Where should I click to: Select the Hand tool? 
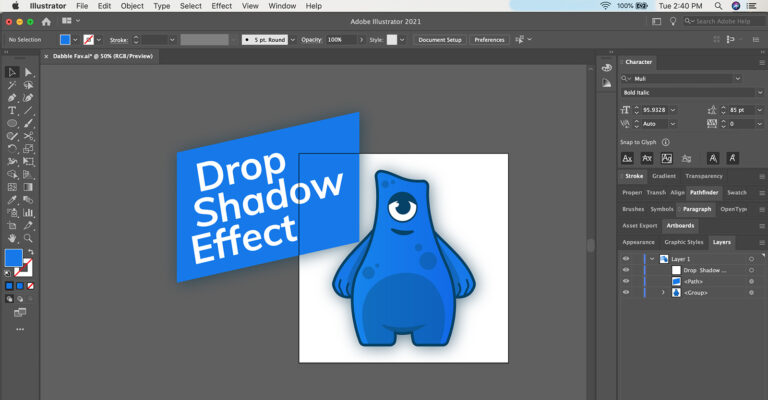click(x=12, y=238)
